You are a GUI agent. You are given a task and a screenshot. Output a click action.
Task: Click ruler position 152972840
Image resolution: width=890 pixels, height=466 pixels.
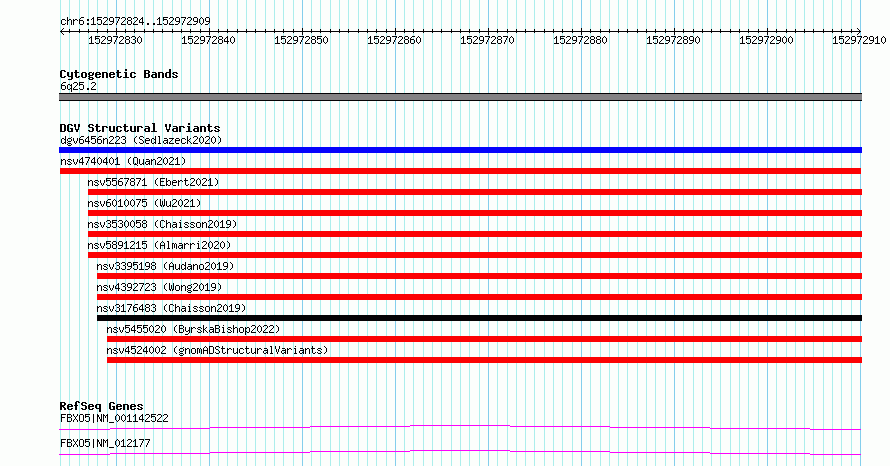(x=208, y=40)
